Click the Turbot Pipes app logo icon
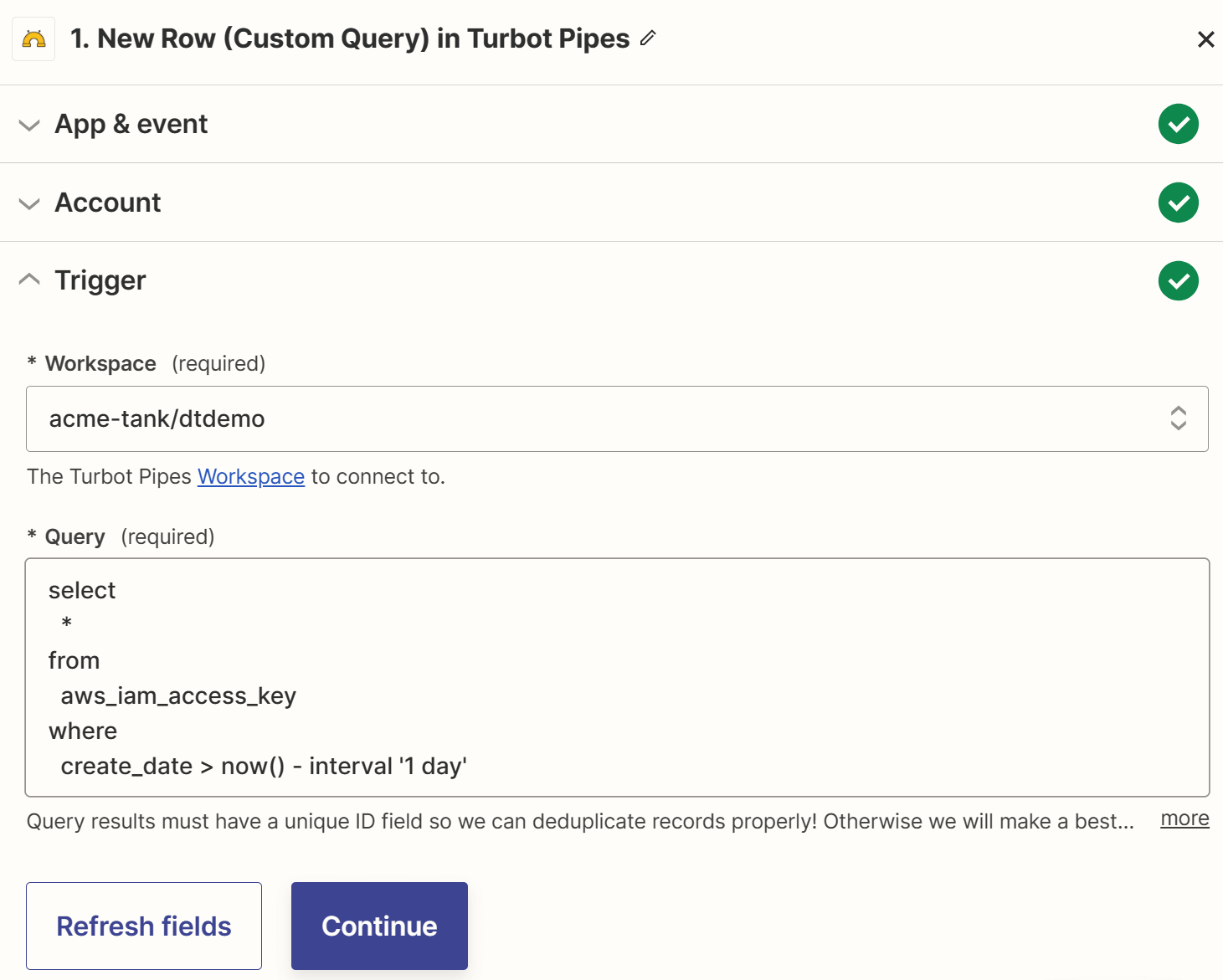 [x=33, y=39]
